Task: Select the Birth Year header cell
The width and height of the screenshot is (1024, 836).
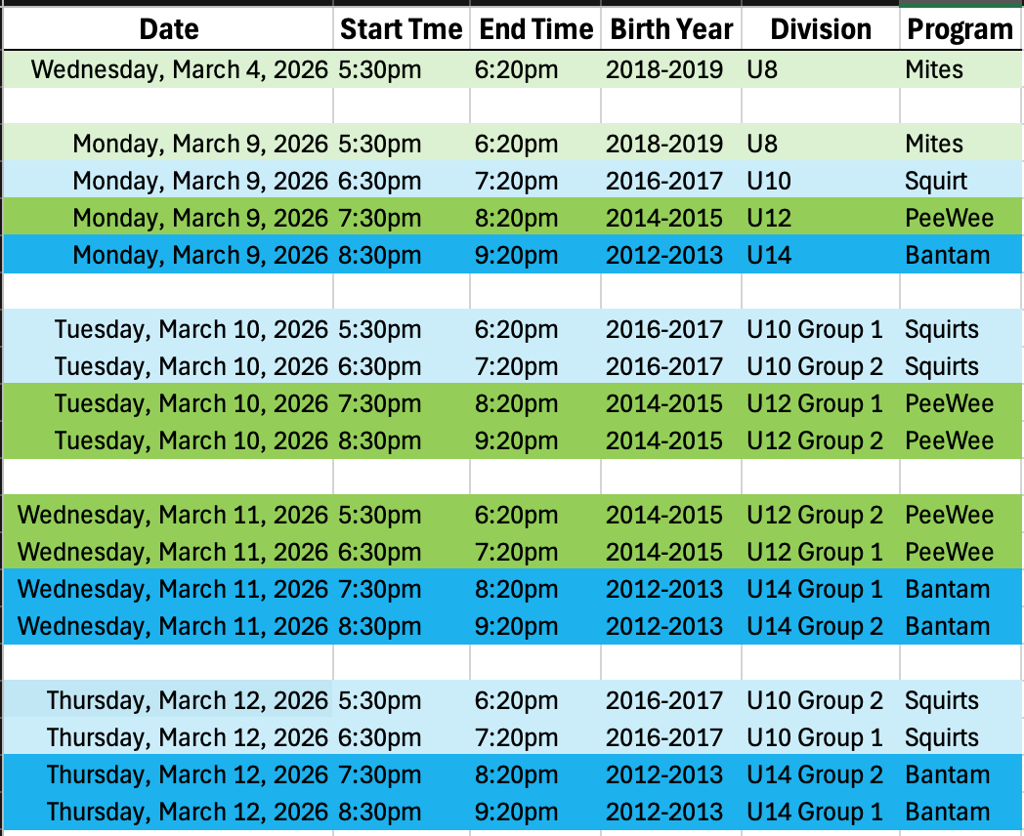Action: point(671,29)
